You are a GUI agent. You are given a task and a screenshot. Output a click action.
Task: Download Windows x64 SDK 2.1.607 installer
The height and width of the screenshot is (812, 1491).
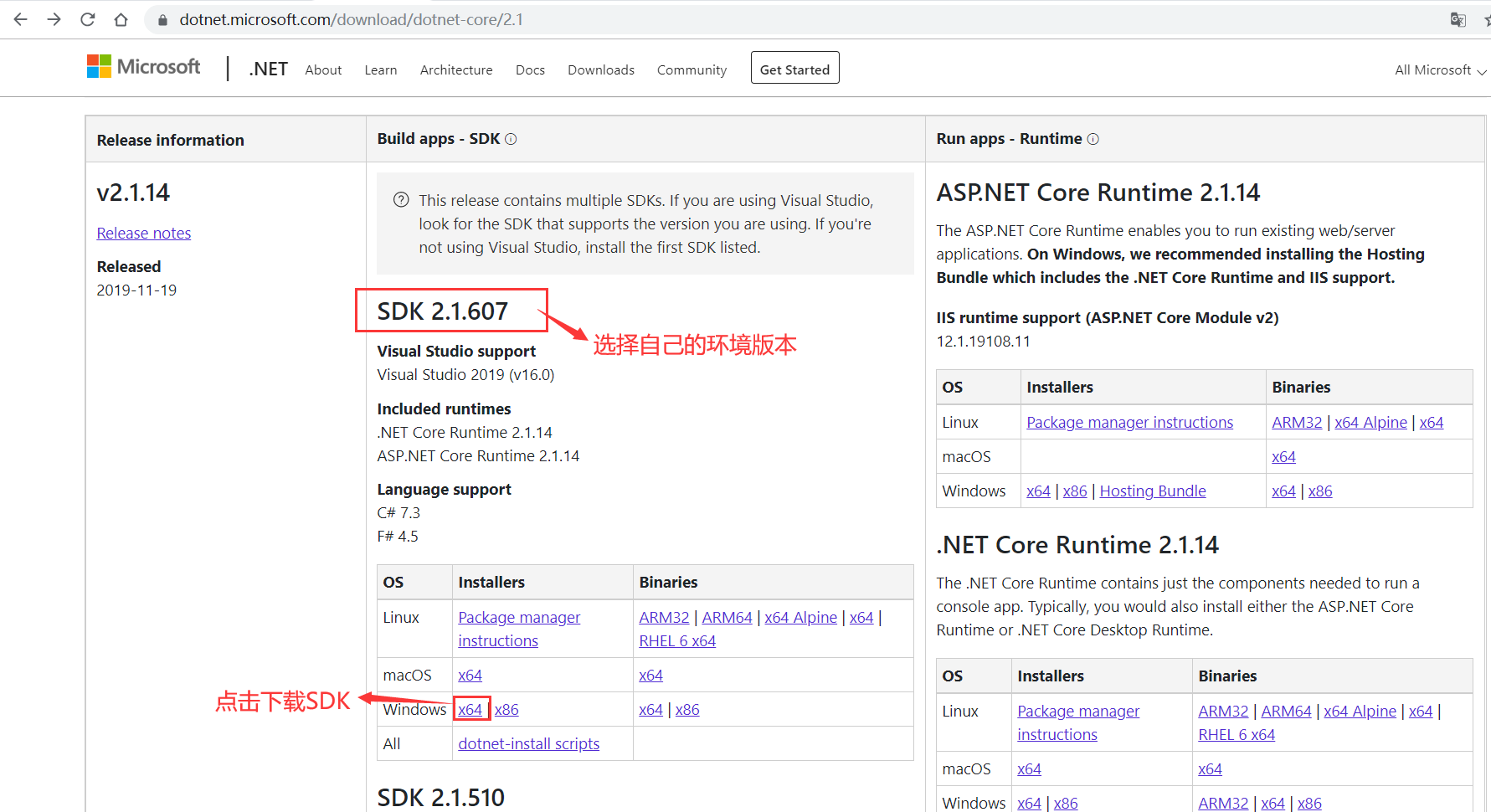click(470, 710)
